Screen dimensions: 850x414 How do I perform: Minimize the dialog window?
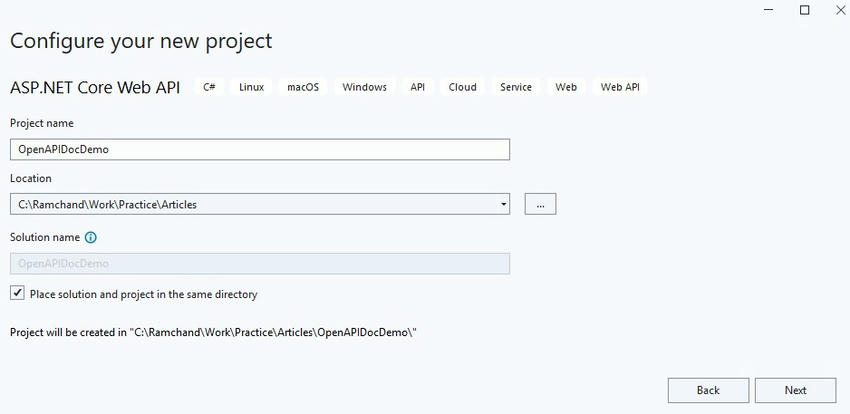tap(769, 10)
